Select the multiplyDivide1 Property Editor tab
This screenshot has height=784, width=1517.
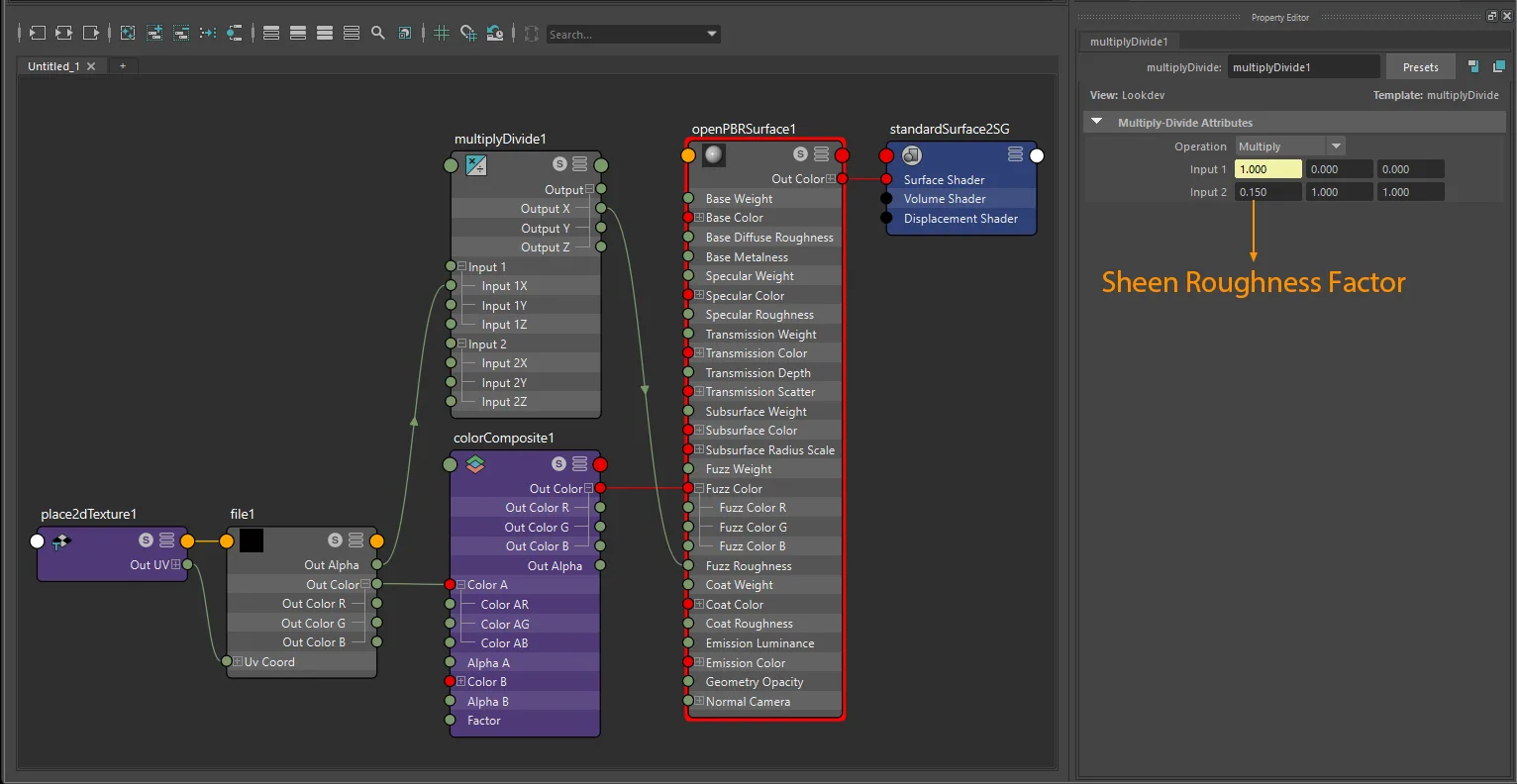coord(1129,42)
